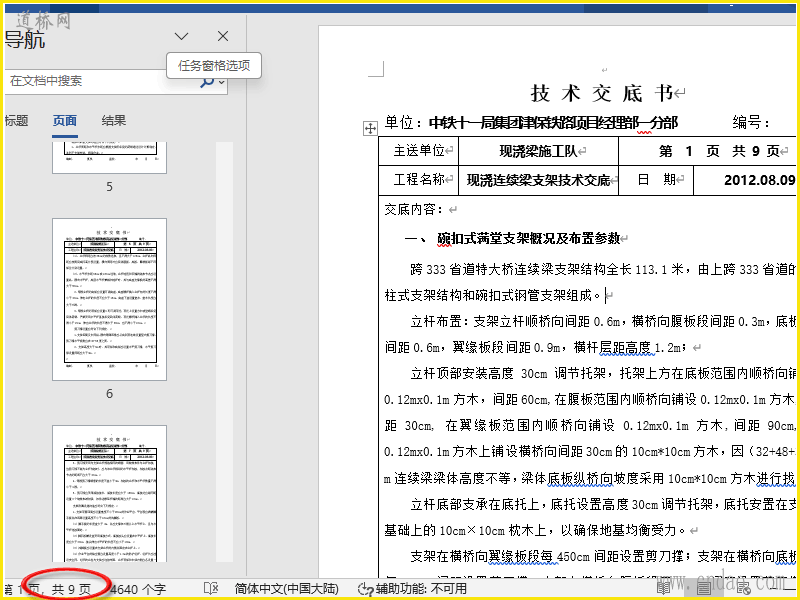The height and width of the screenshot is (600, 800).
Task: Click the 4640 个字 word count
Action: click(x=138, y=590)
